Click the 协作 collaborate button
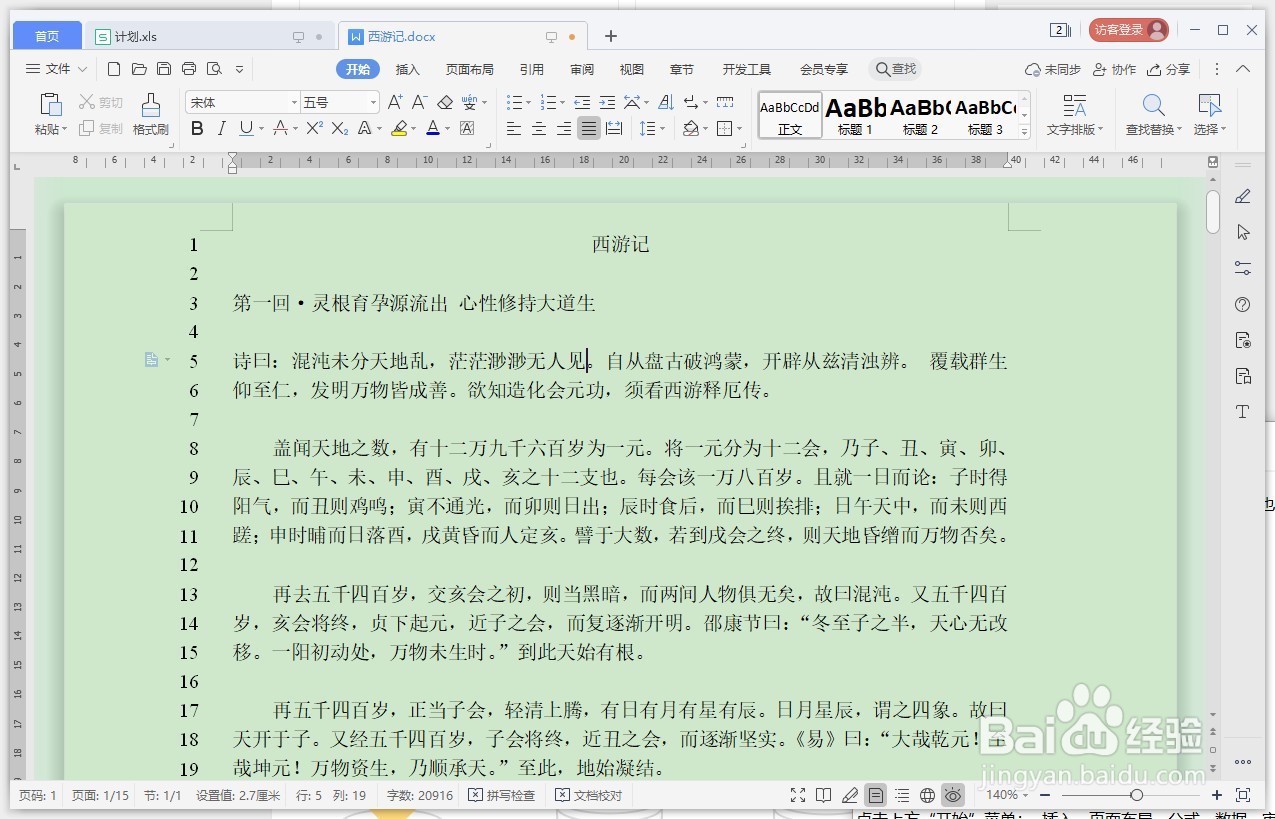 tap(1115, 69)
